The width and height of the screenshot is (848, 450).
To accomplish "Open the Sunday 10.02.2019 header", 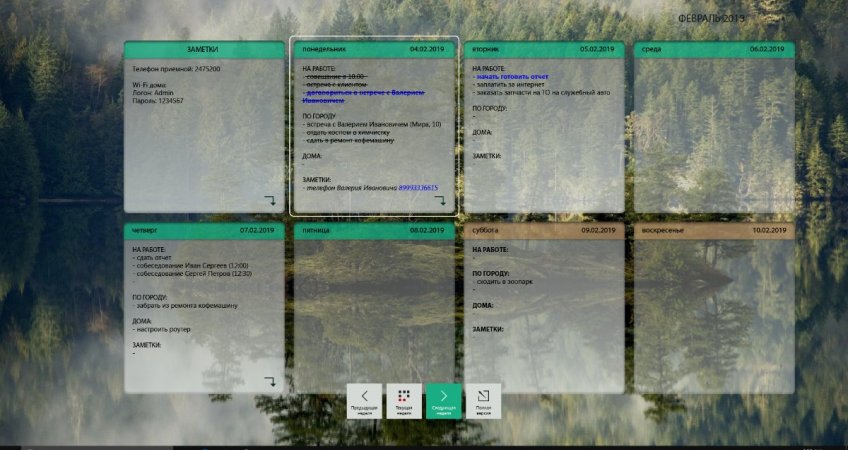I will tap(714, 230).
